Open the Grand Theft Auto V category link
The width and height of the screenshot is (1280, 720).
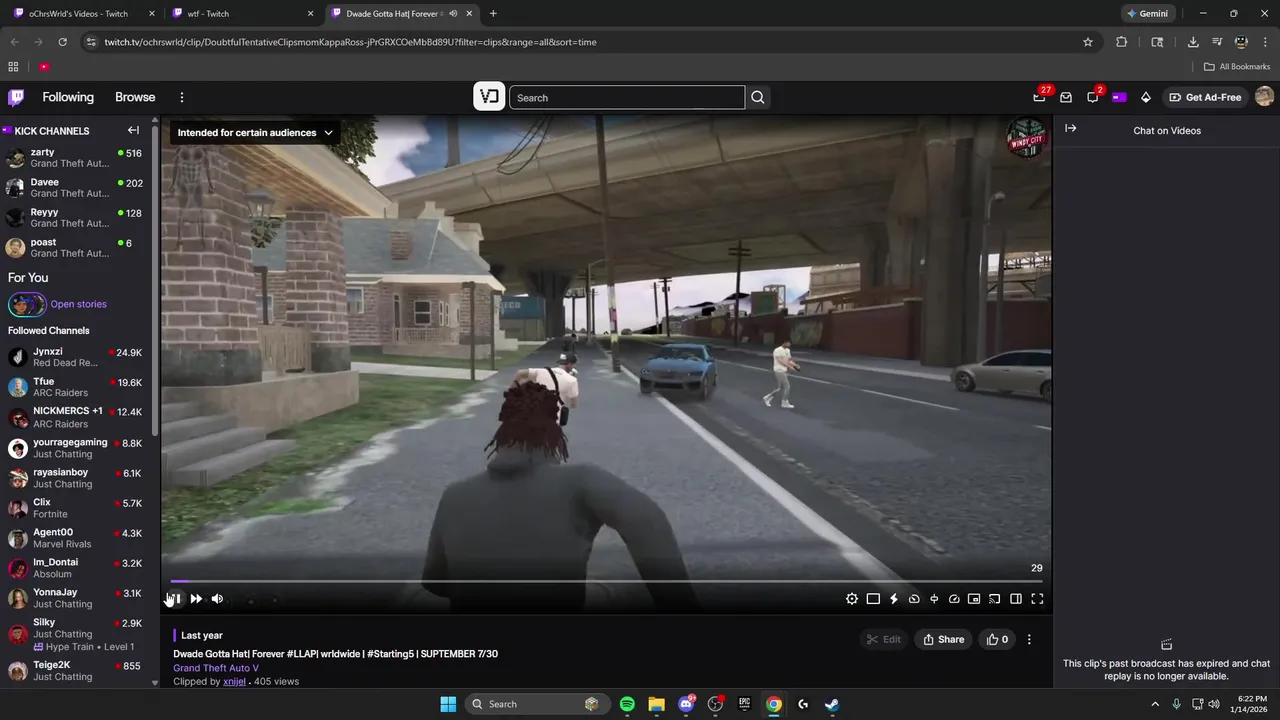(216, 668)
